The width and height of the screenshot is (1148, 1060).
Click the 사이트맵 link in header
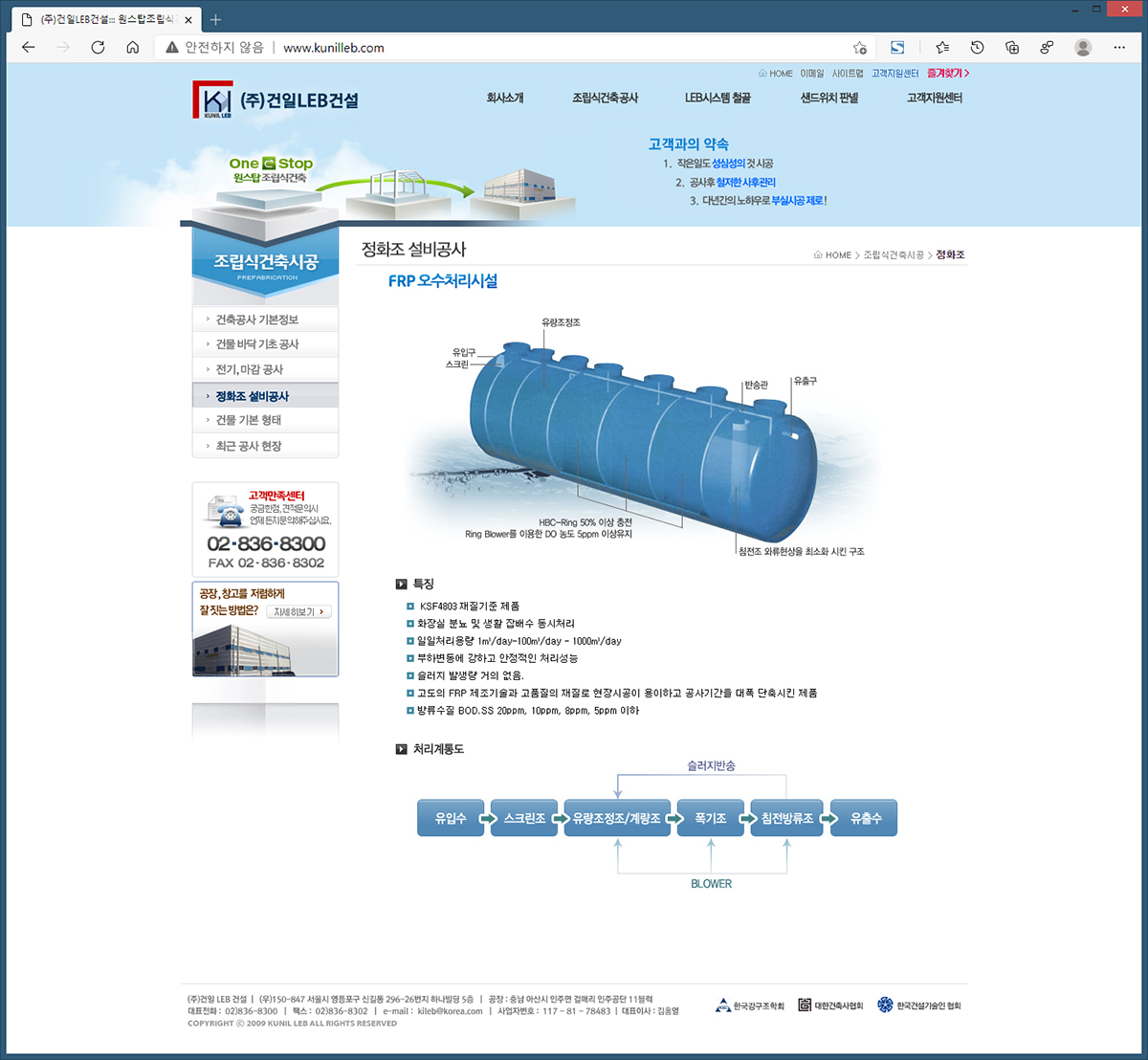tap(847, 74)
